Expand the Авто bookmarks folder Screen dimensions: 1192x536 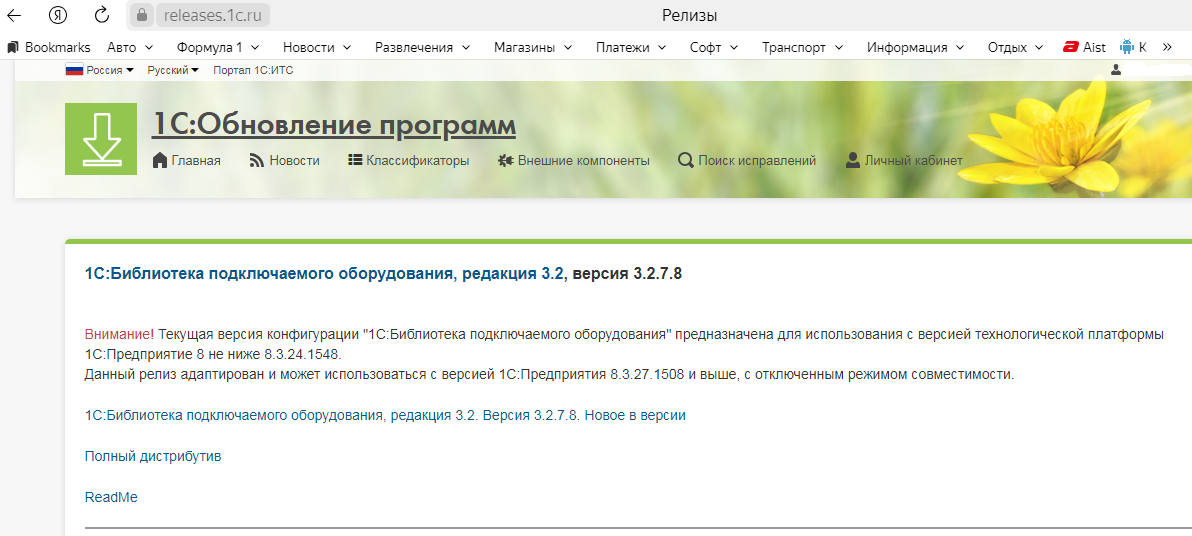(x=130, y=47)
